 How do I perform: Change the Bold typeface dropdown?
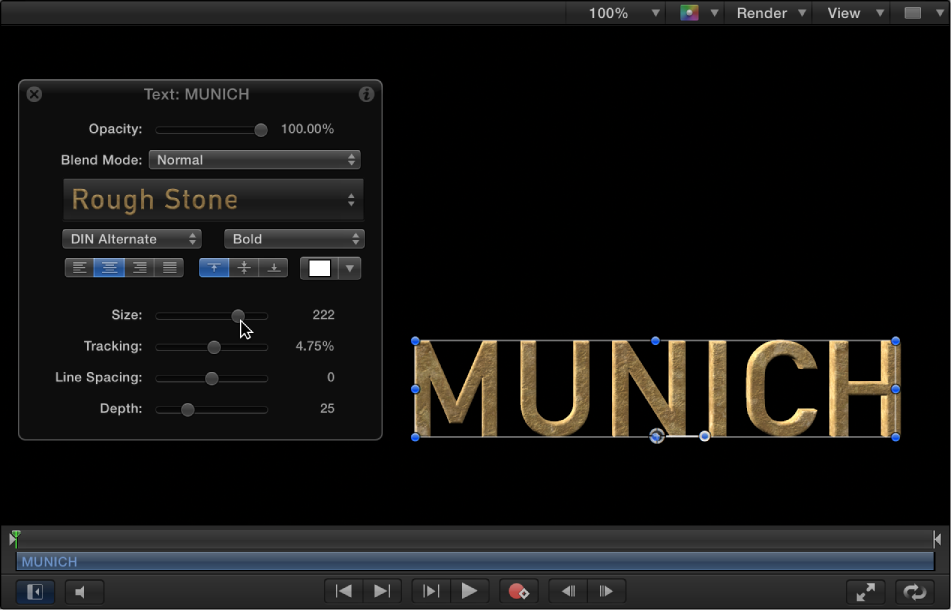[x=293, y=239]
